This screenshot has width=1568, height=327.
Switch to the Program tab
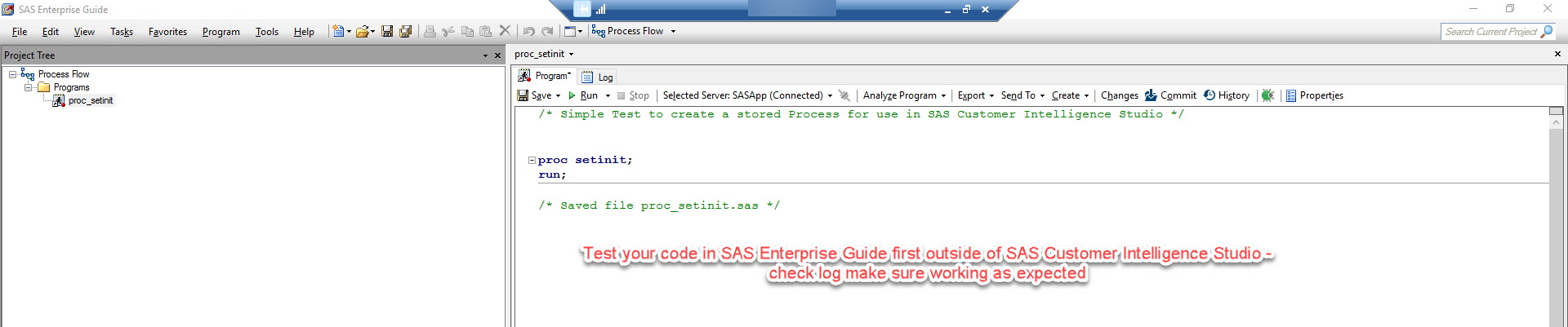coord(545,76)
